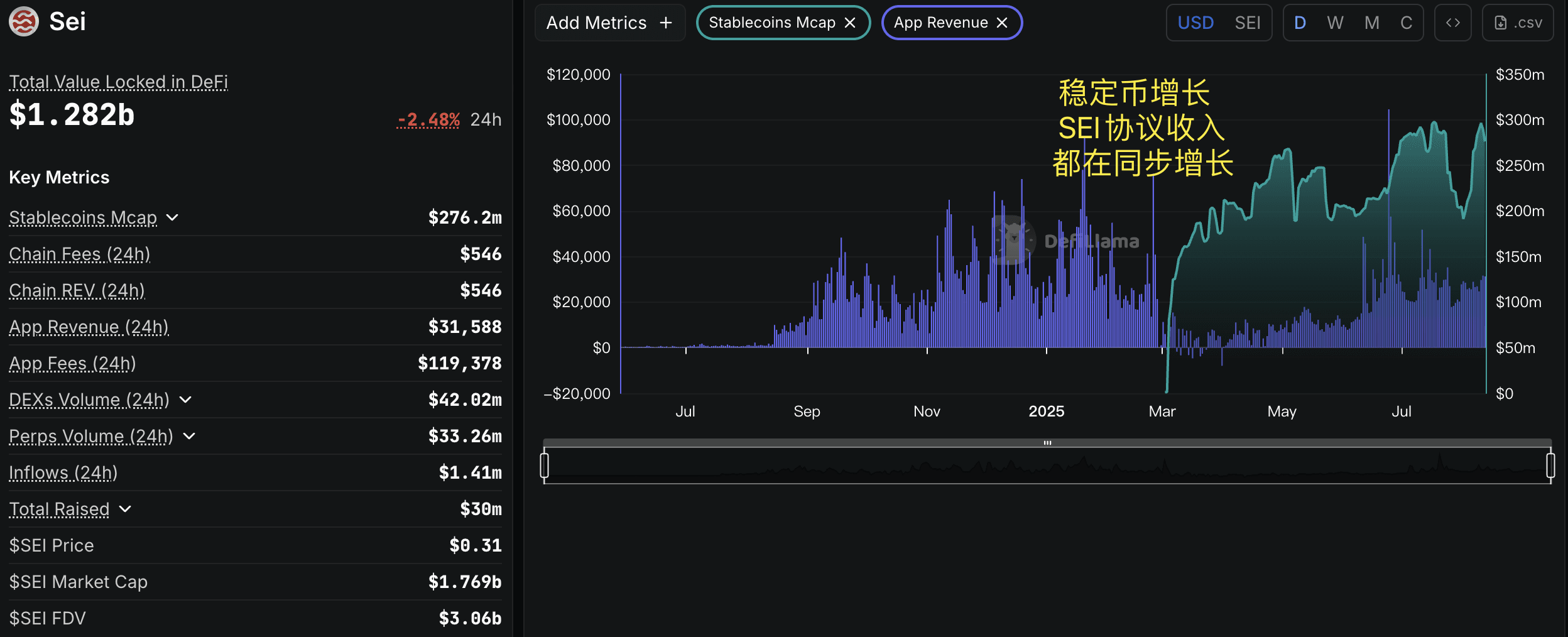Expand DEXs Volume (24h) breakdown
The width and height of the screenshot is (1568, 637).
coord(185,400)
